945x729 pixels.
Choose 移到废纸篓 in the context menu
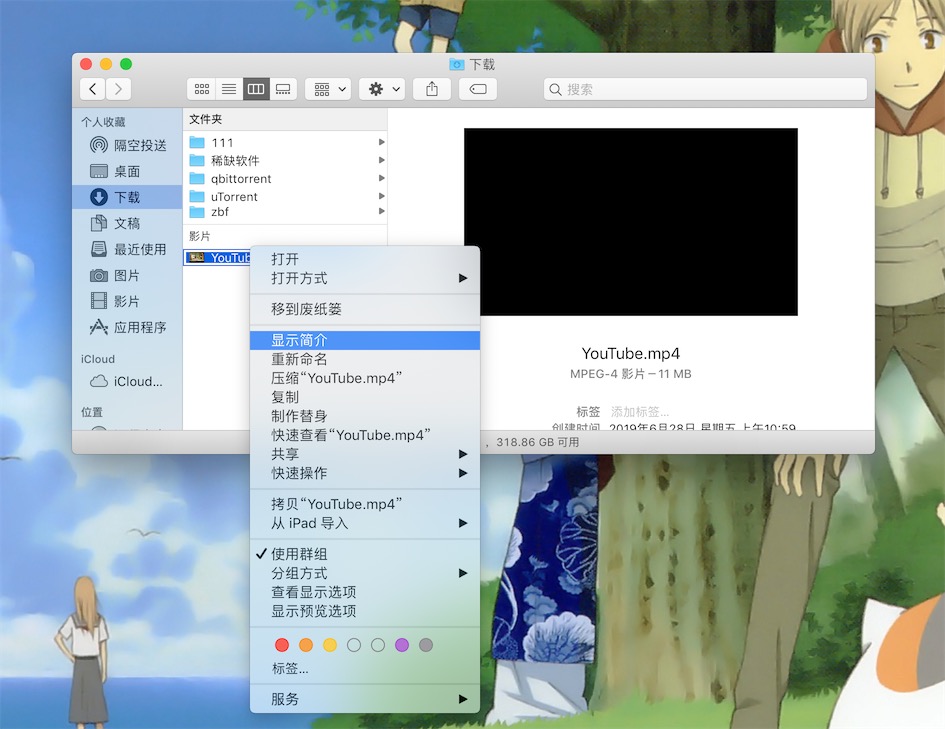(365, 309)
